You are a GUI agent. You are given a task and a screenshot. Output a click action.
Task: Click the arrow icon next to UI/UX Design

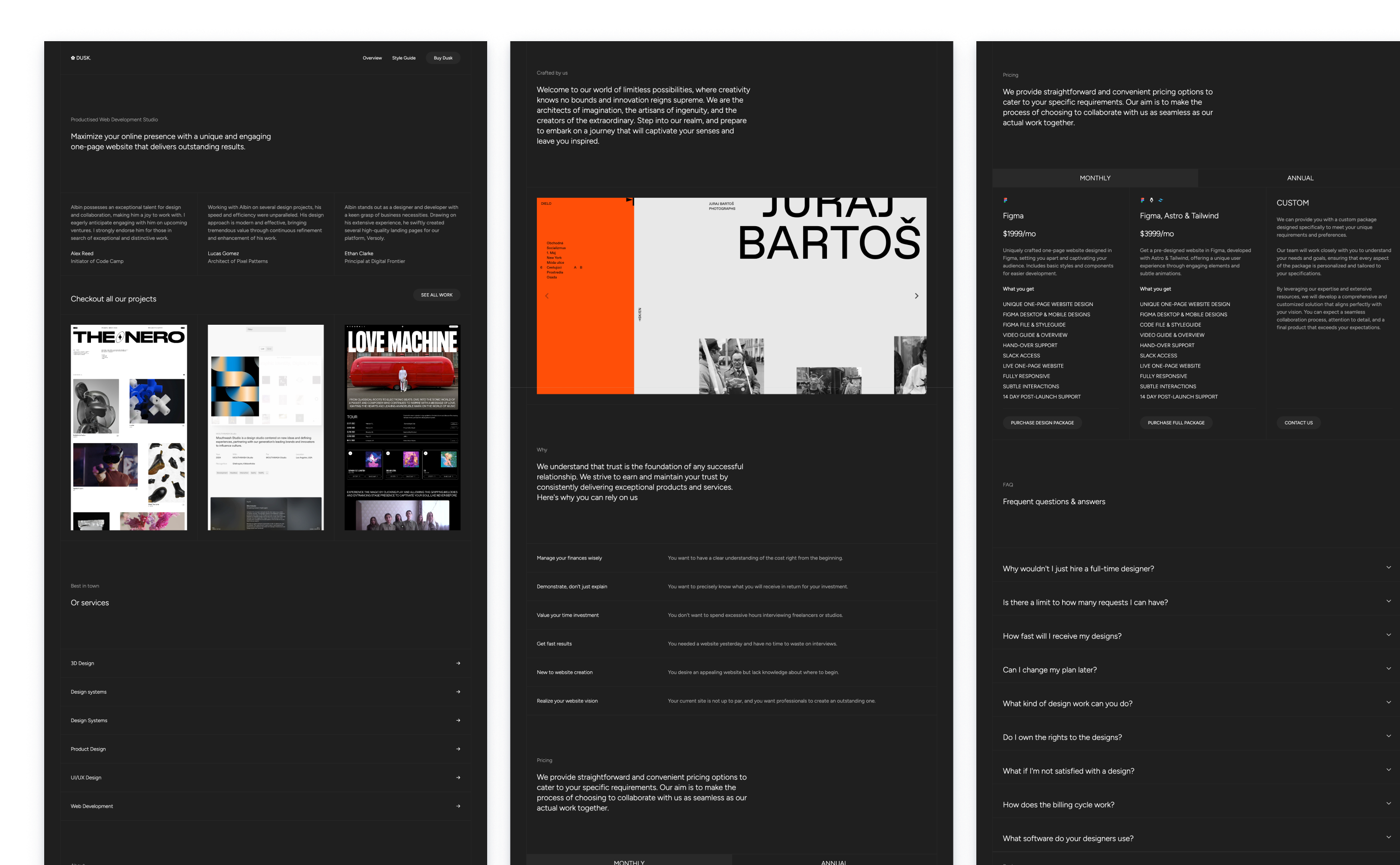(458, 778)
